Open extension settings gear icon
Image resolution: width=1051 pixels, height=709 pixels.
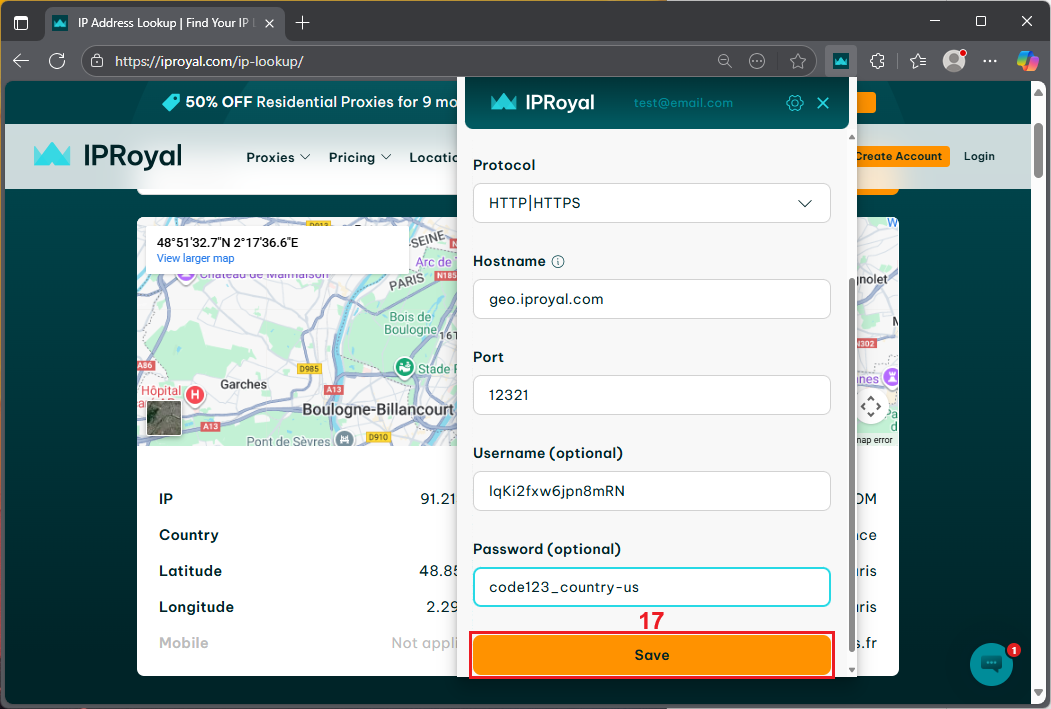(794, 103)
